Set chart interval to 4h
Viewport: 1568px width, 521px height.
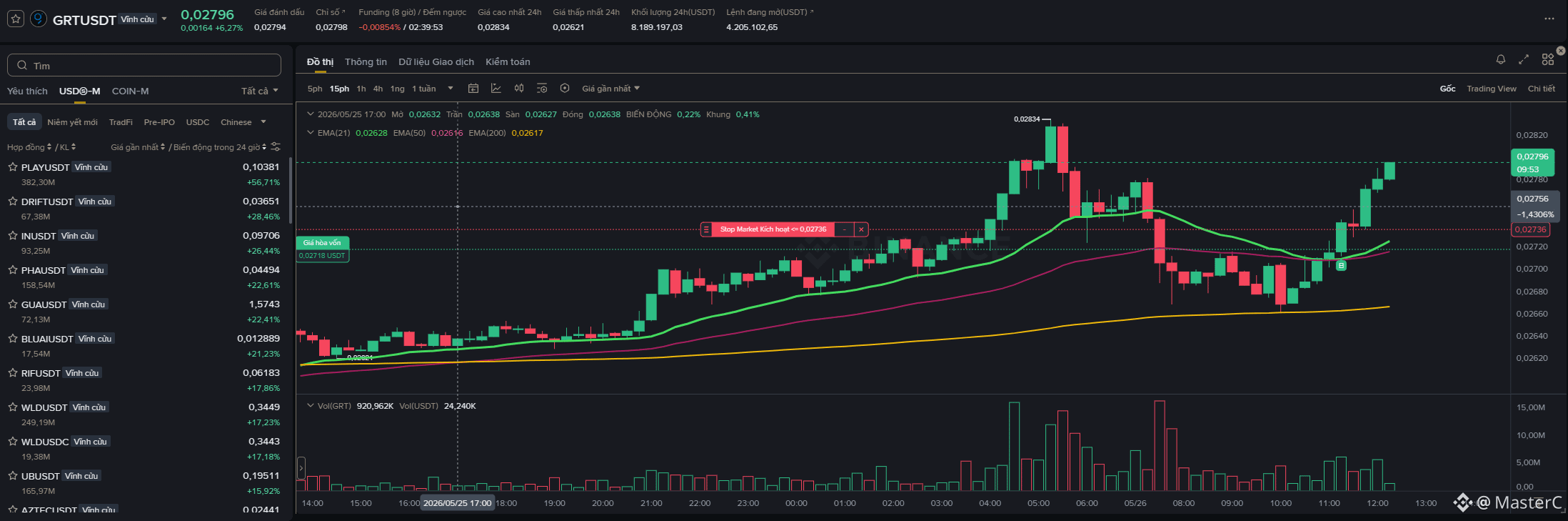(378, 89)
